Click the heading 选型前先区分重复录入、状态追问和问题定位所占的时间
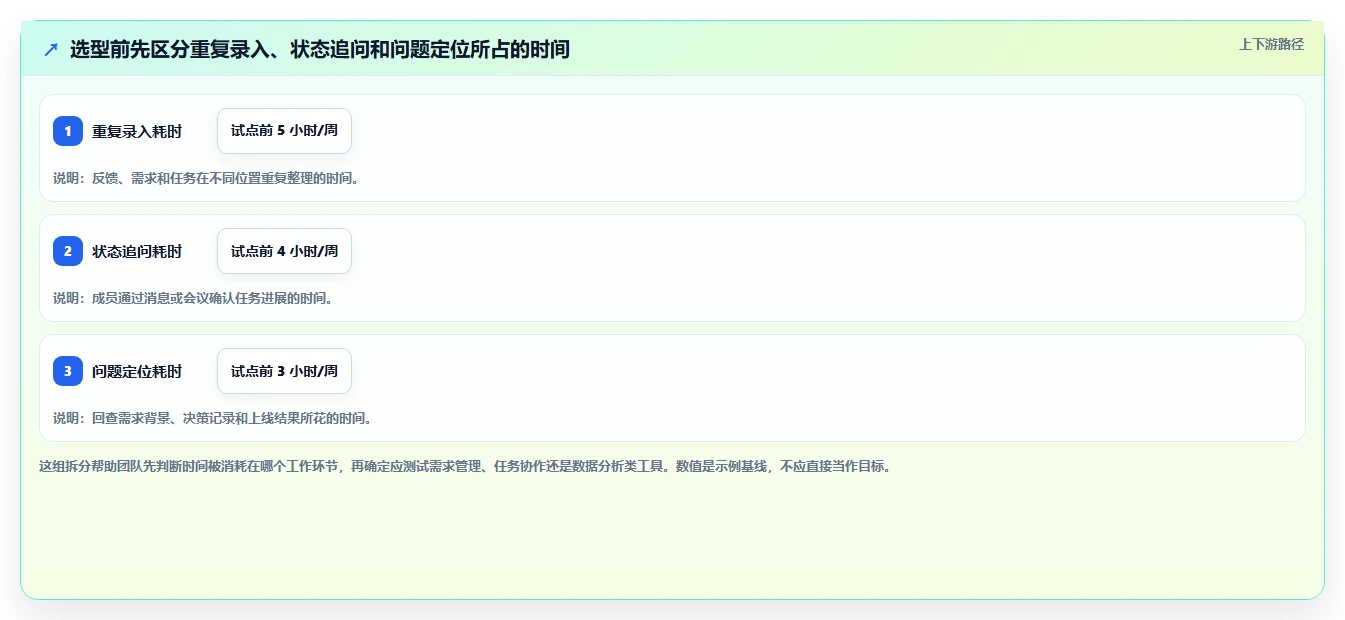This screenshot has height=620, width=1345. (x=320, y=49)
